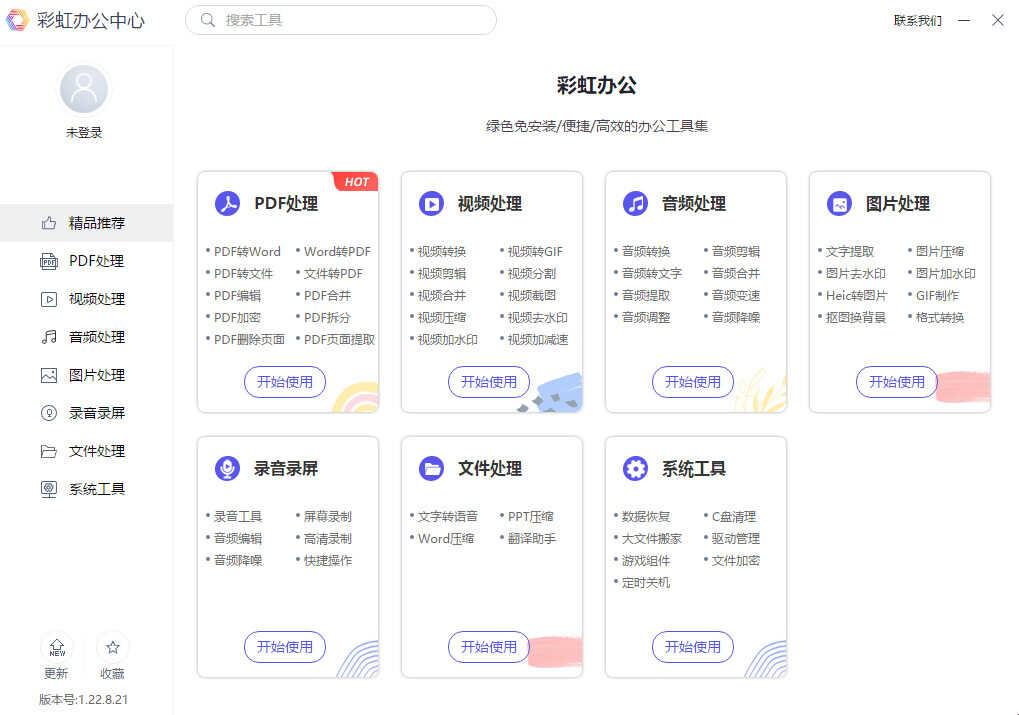Screen dimensions: 1019x715
Task: Click the 更新 update icon
Action: click(57, 647)
